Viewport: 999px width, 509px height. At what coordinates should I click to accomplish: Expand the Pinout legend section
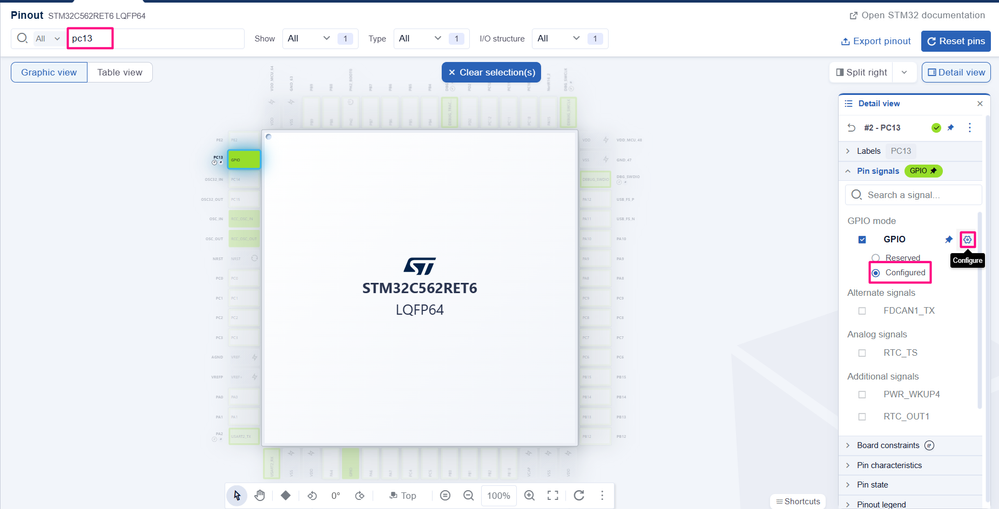[x=847, y=504]
